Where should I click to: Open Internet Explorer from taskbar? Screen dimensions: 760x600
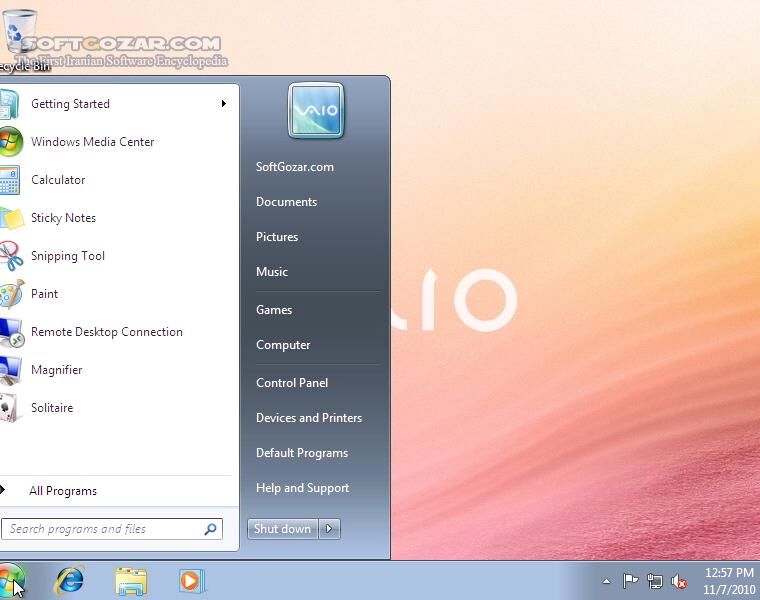click(70, 580)
